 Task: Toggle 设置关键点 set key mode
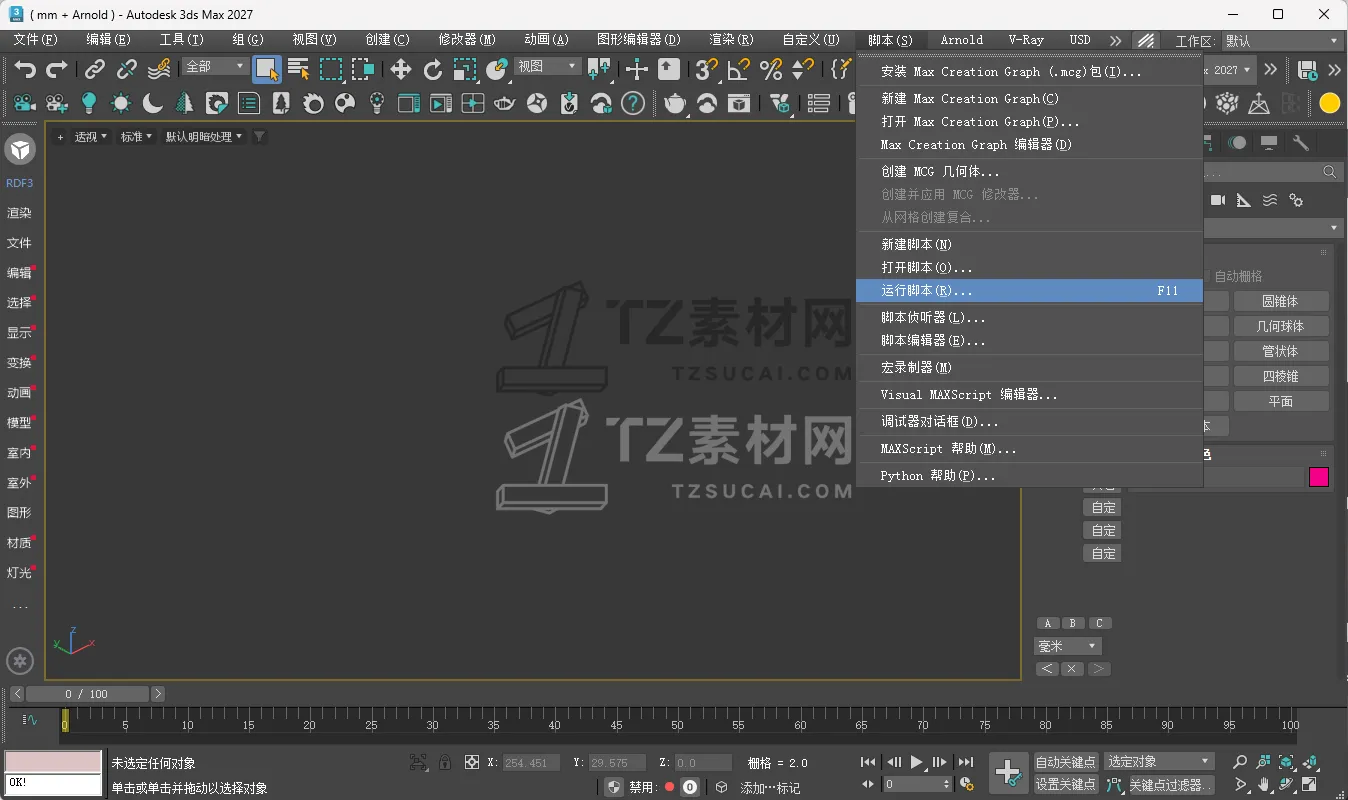tap(1066, 785)
